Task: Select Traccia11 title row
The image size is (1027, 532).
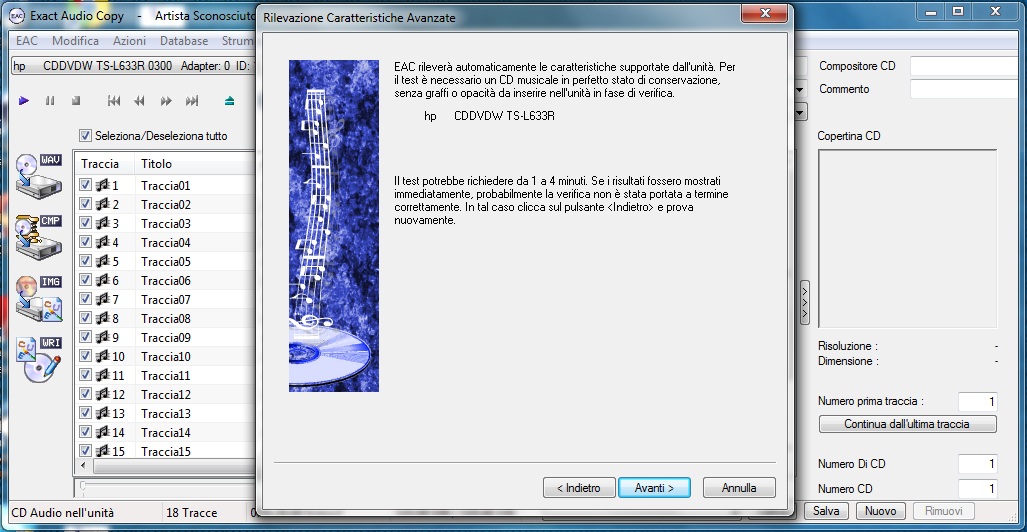Action: pos(166,375)
